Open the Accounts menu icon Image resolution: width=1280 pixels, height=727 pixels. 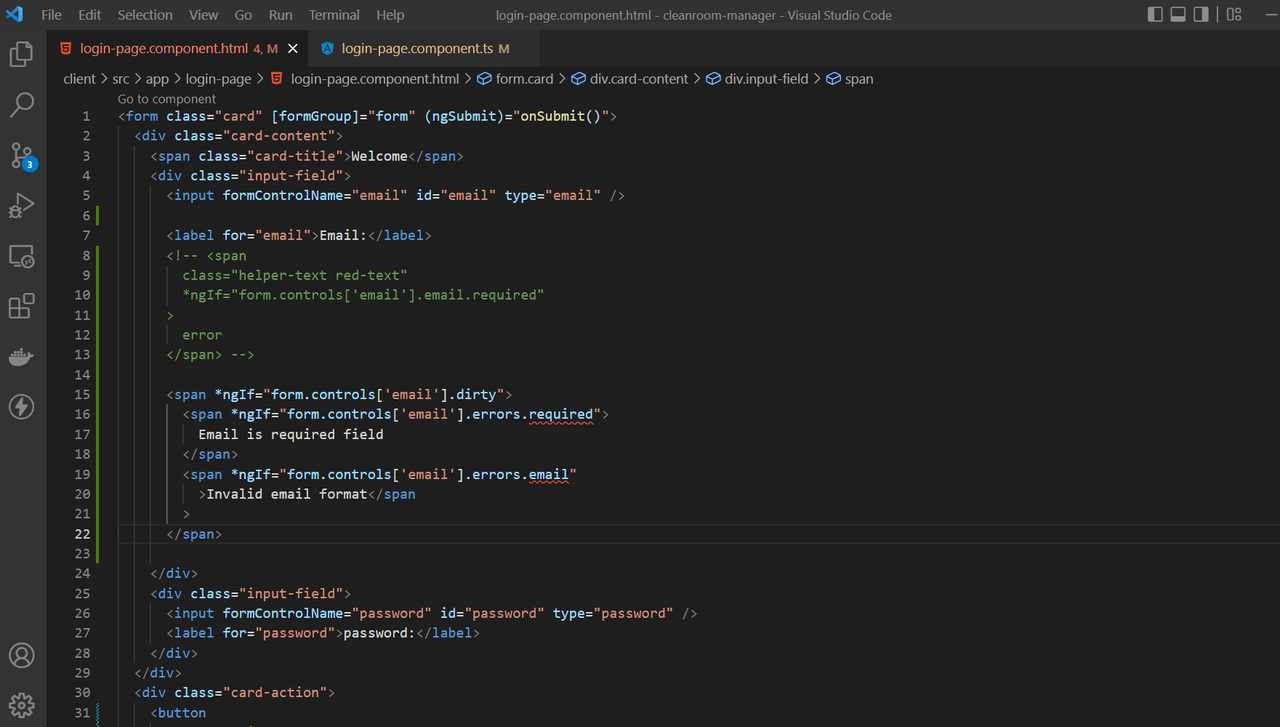click(21, 655)
